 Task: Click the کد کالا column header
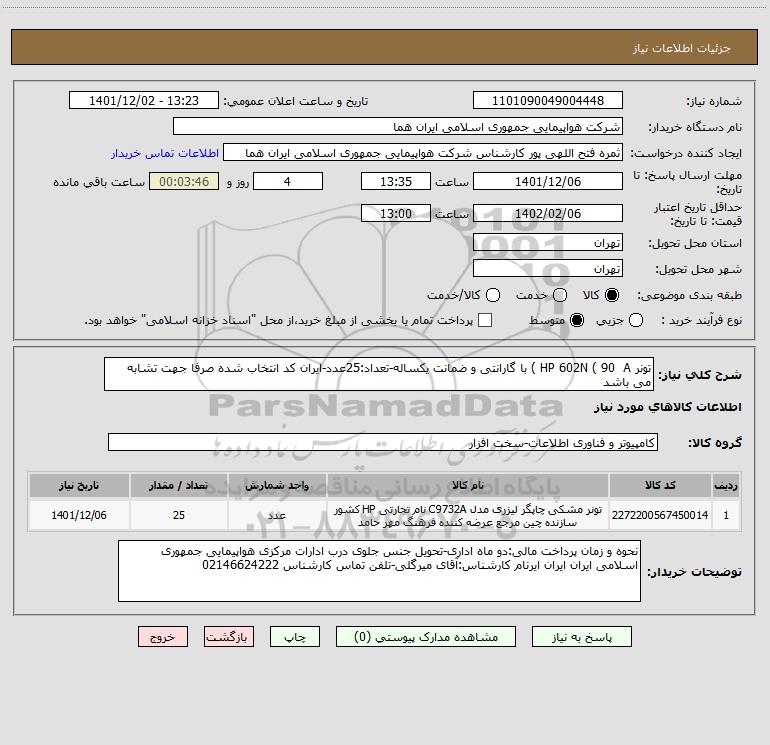coord(660,485)
